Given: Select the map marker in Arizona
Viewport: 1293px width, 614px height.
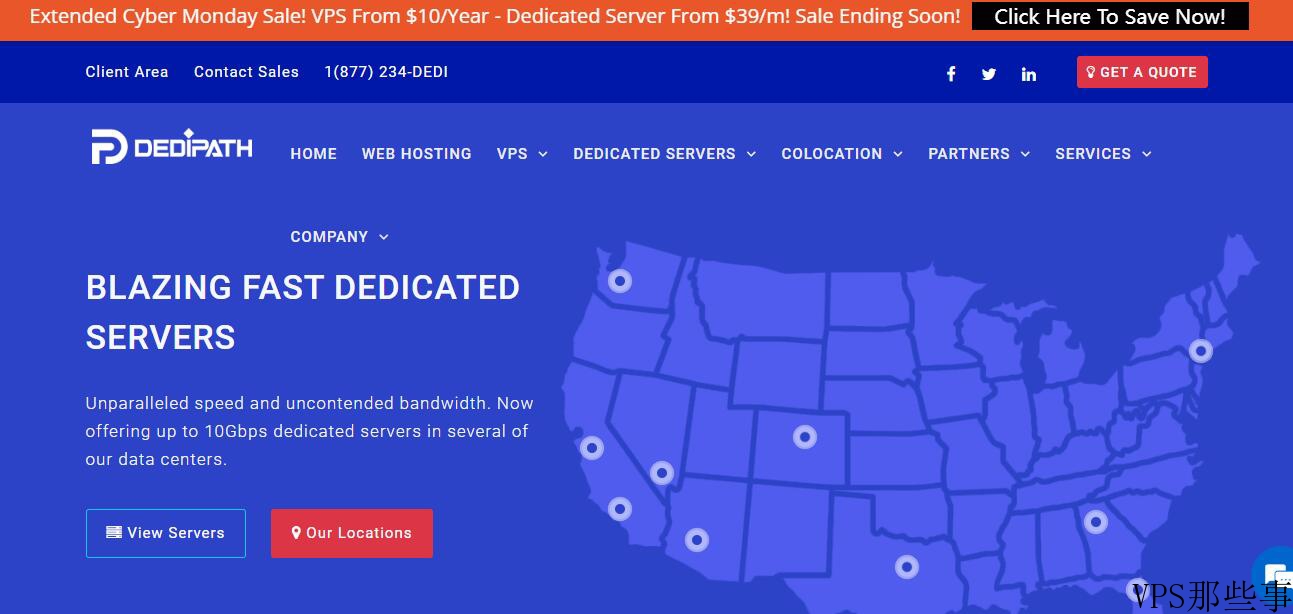Looking at the screenshot, I should [697, 540].
